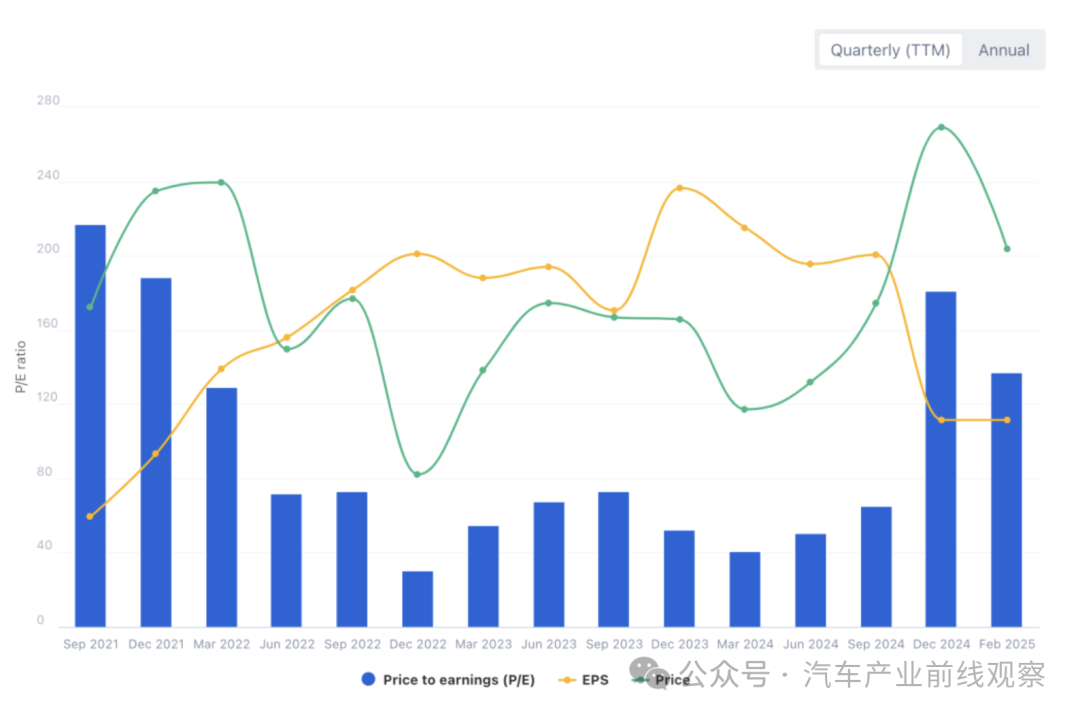
Task: Click the Mar 2022 P/E bar
Action: tap(222, 507)
